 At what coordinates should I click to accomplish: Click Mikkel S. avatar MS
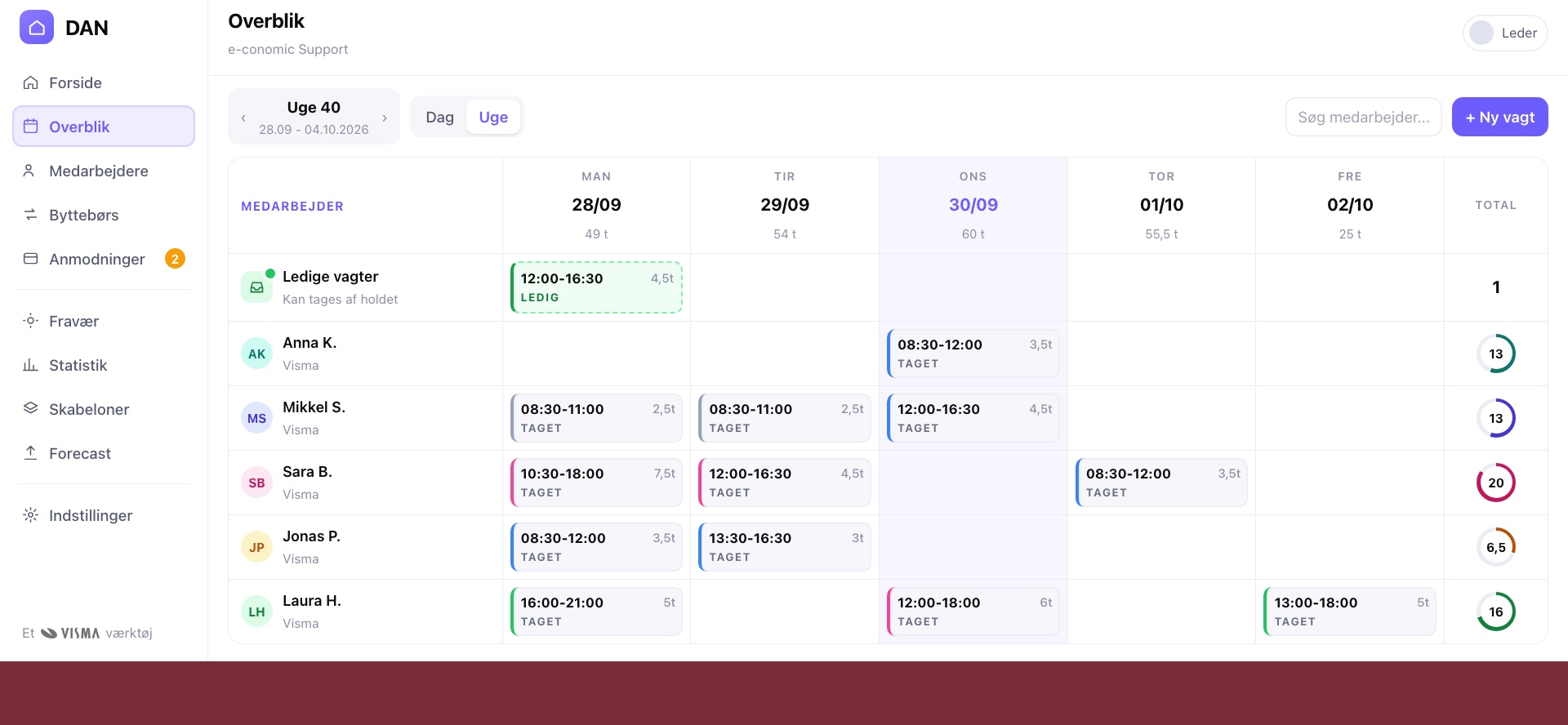click(x=256, y=418)
